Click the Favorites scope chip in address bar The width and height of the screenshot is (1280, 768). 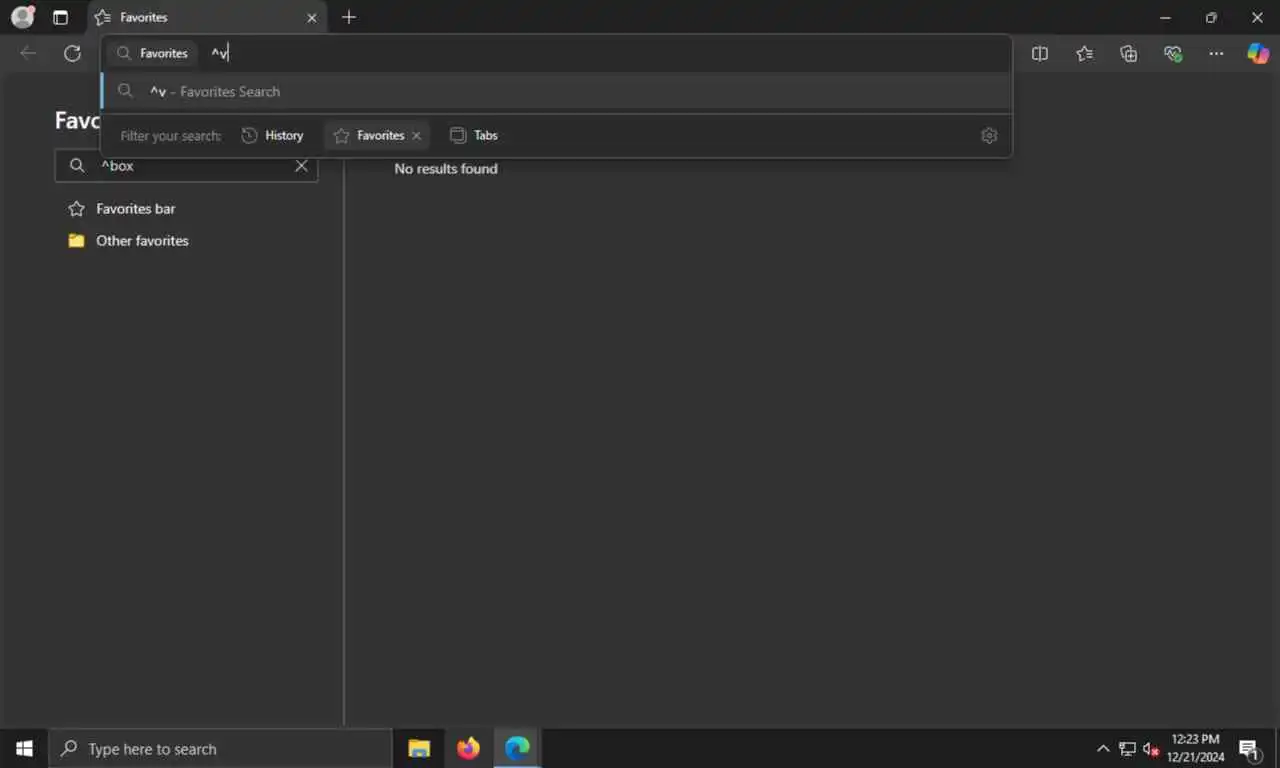coord(153,53)
